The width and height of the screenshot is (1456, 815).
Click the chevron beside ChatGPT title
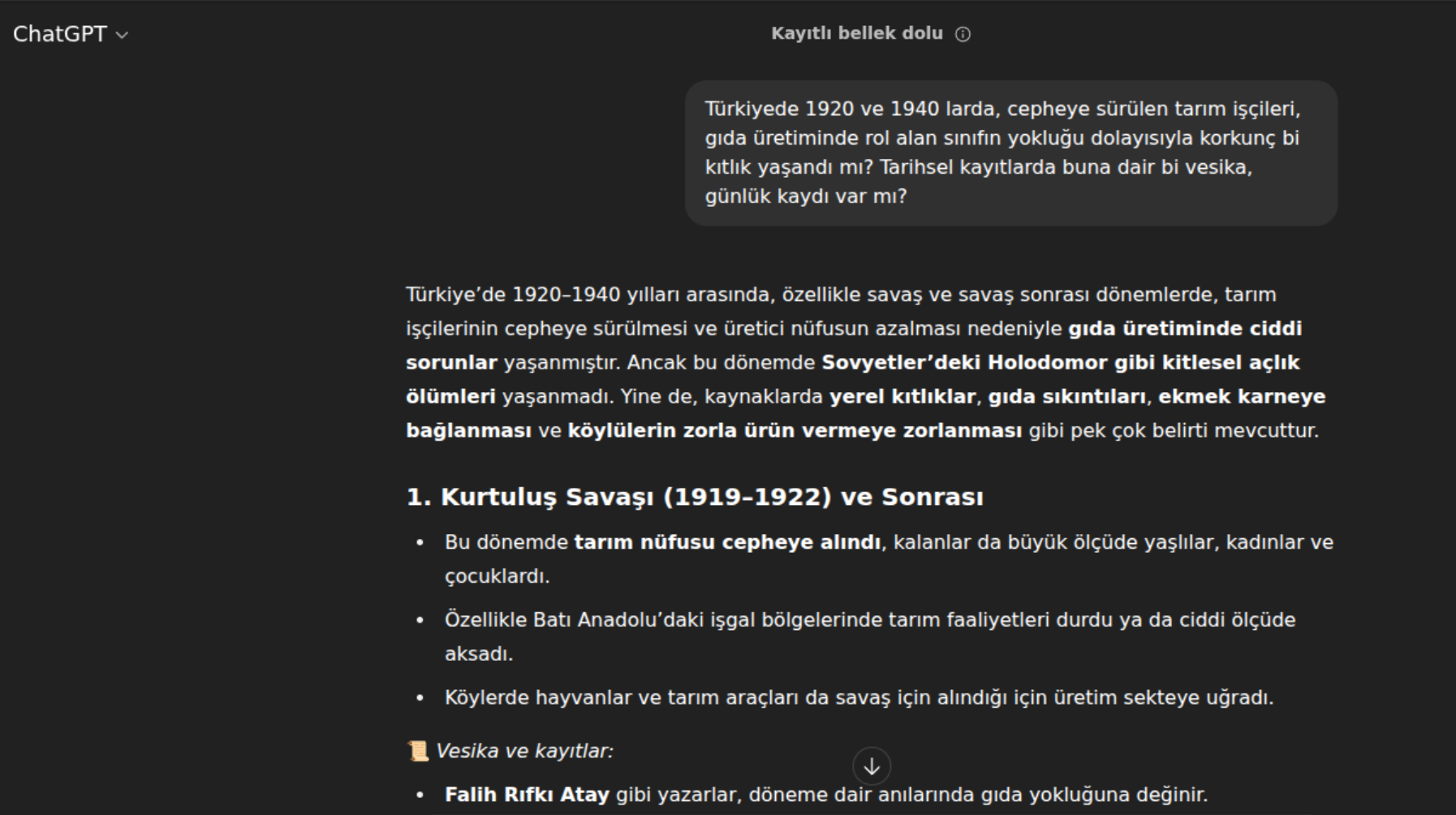[123, 35]
